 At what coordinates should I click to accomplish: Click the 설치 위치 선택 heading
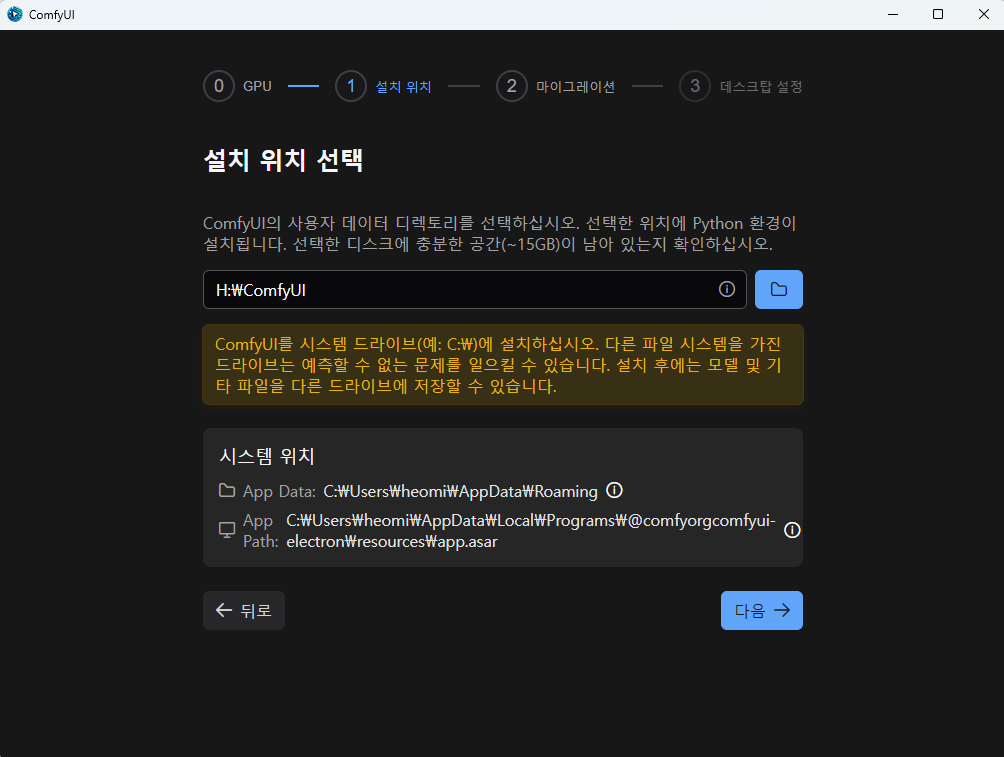coord(283,160)
